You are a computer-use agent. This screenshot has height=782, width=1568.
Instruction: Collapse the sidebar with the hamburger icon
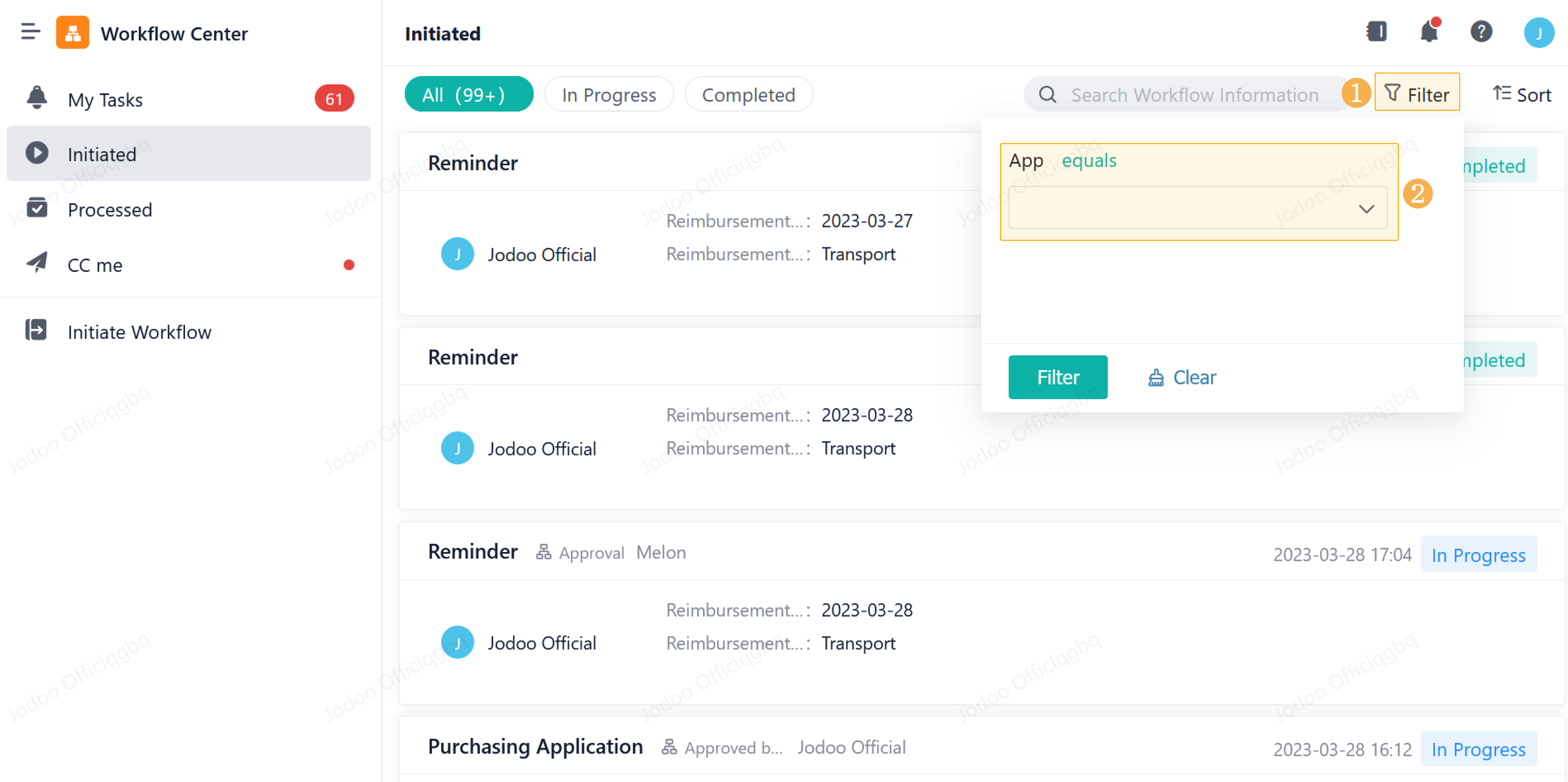[30, 32]
